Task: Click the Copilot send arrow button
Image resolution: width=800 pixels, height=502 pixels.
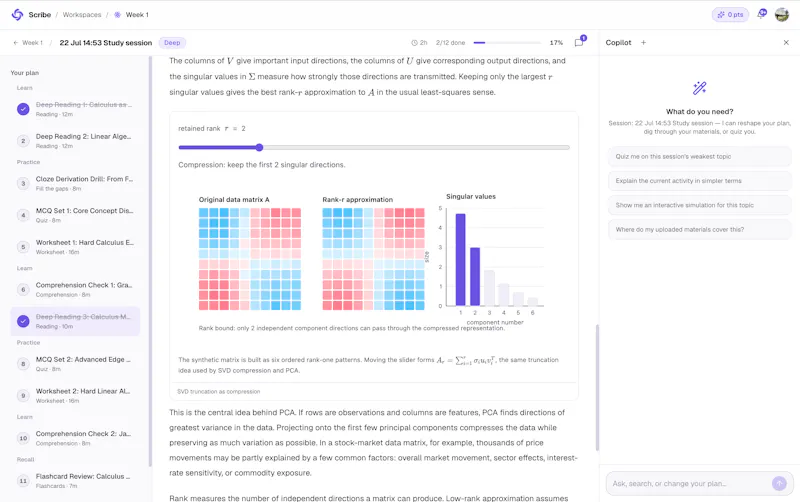Action: tap(779, 483)
